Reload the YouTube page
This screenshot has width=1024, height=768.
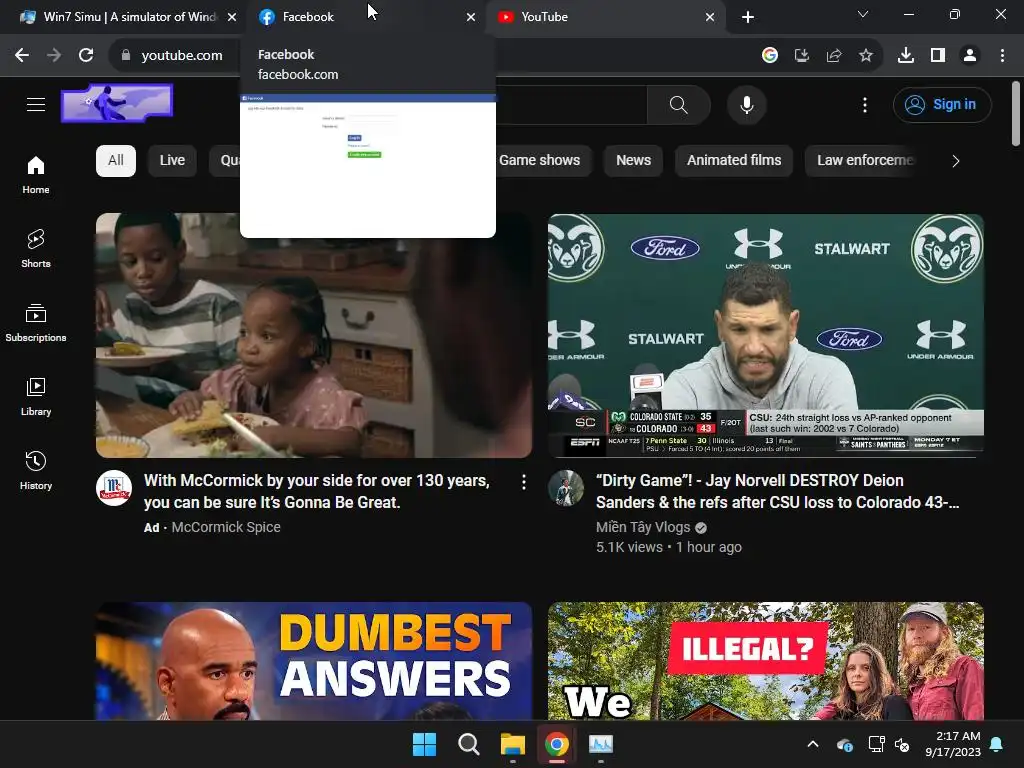(x=86, y=56)
